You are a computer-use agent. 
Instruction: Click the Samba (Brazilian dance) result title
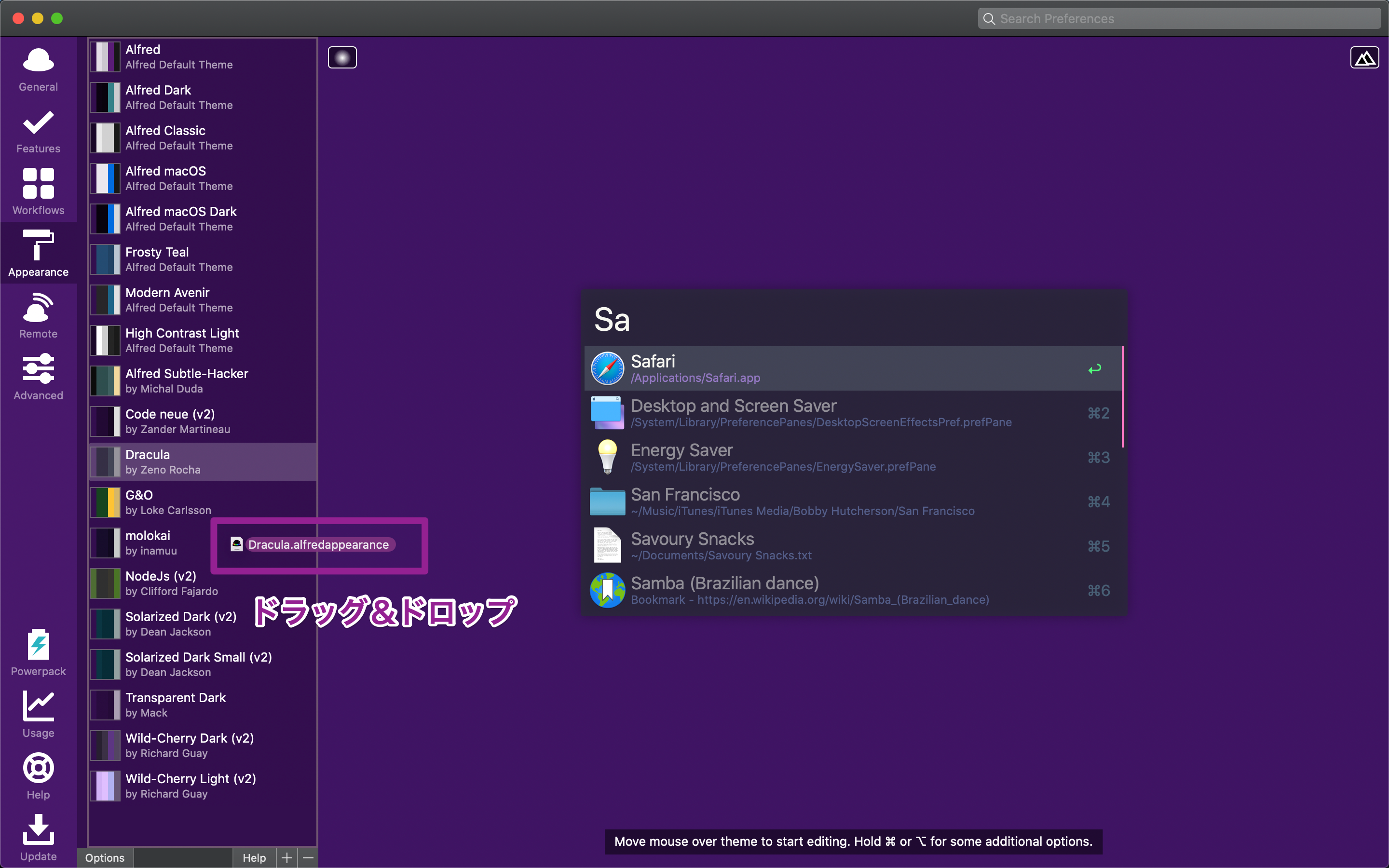click(725, 583)
